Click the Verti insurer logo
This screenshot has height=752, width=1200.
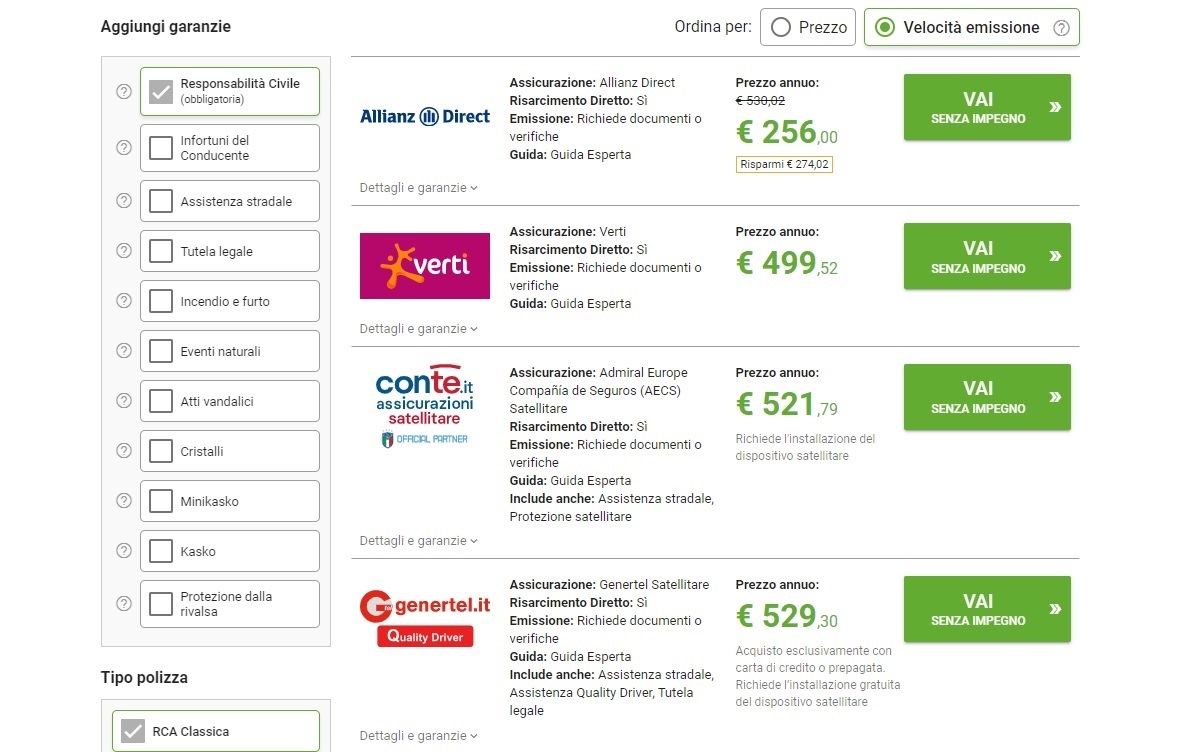click(x=425, y=266)
